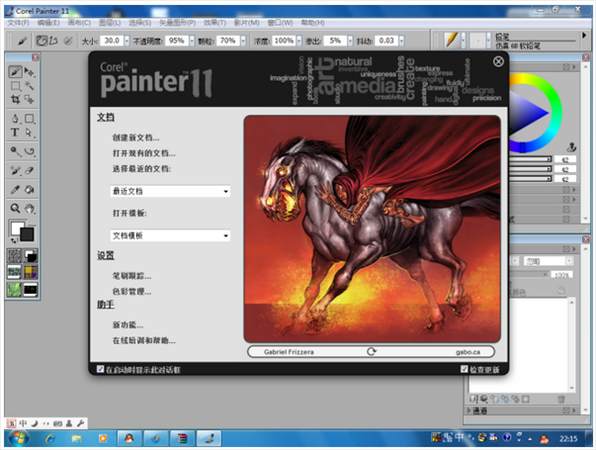Click the create new document link
Image resolution: width=596 pixels, height=450 pixels.
pyautogui.click(x=136, y=138)
